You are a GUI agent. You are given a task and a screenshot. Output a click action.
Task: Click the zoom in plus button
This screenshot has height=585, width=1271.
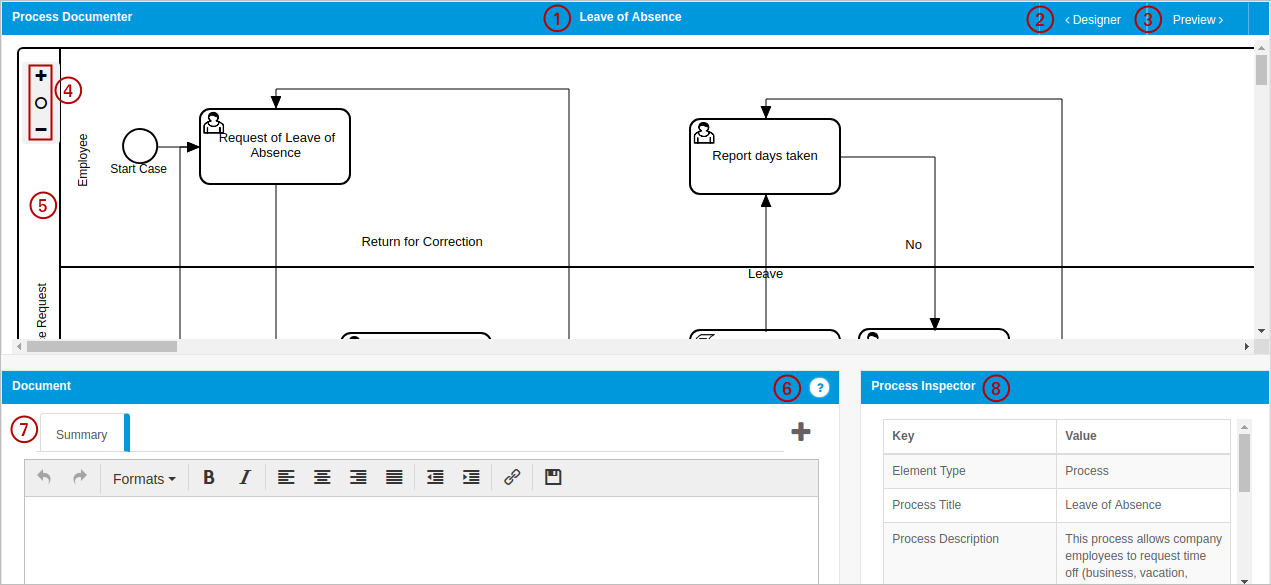41,76
